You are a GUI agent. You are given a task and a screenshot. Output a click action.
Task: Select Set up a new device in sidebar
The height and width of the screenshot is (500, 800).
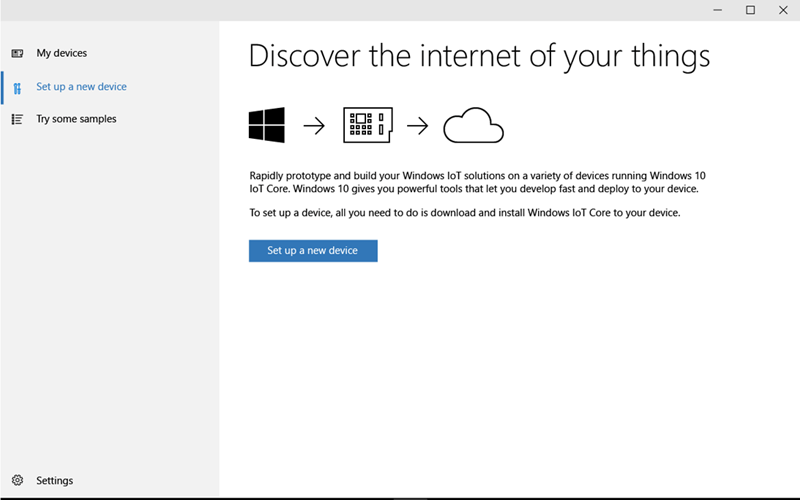click(x=110, y=87)
